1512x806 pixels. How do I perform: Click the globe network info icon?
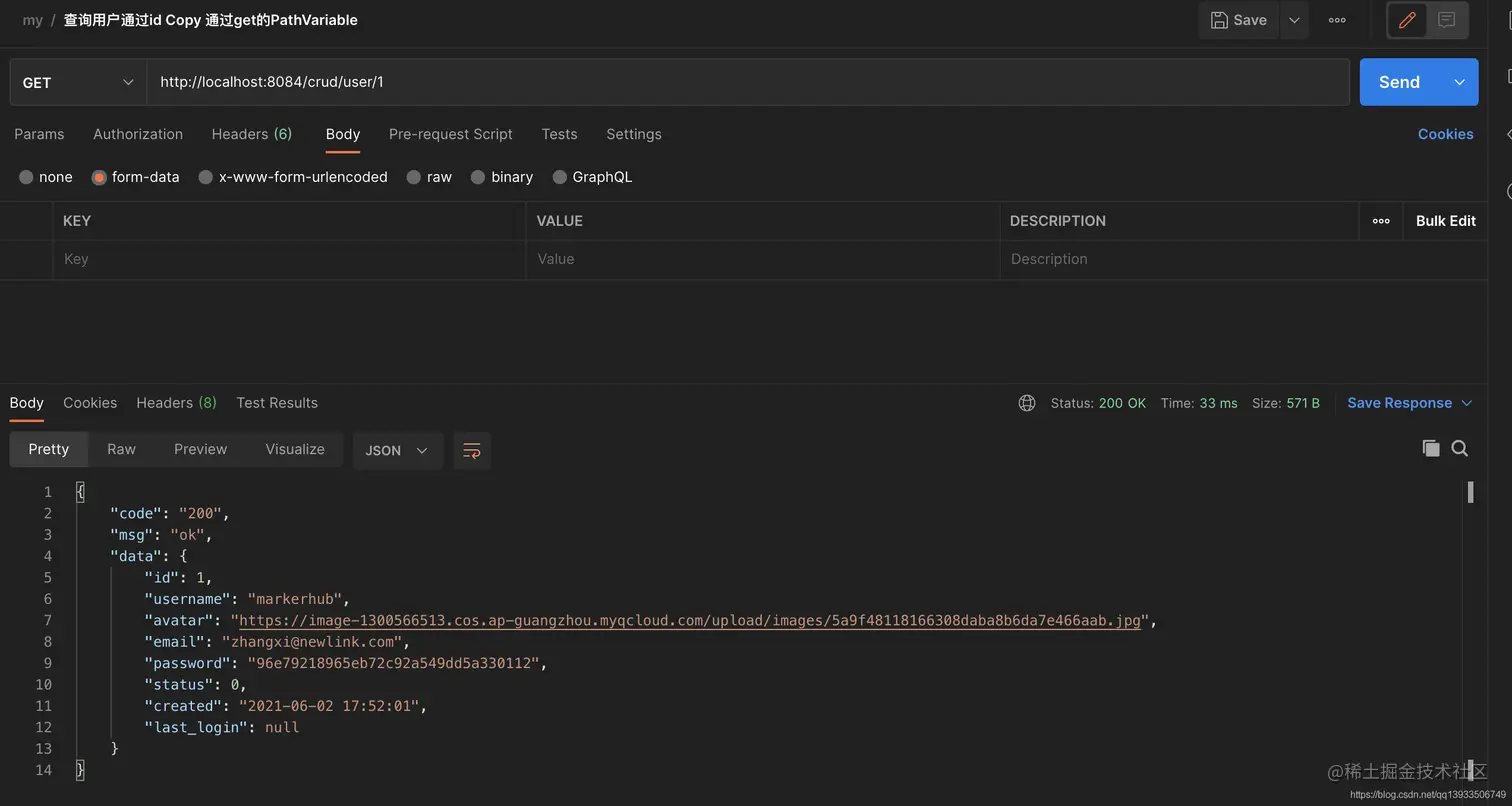[x=1027, y=403]
